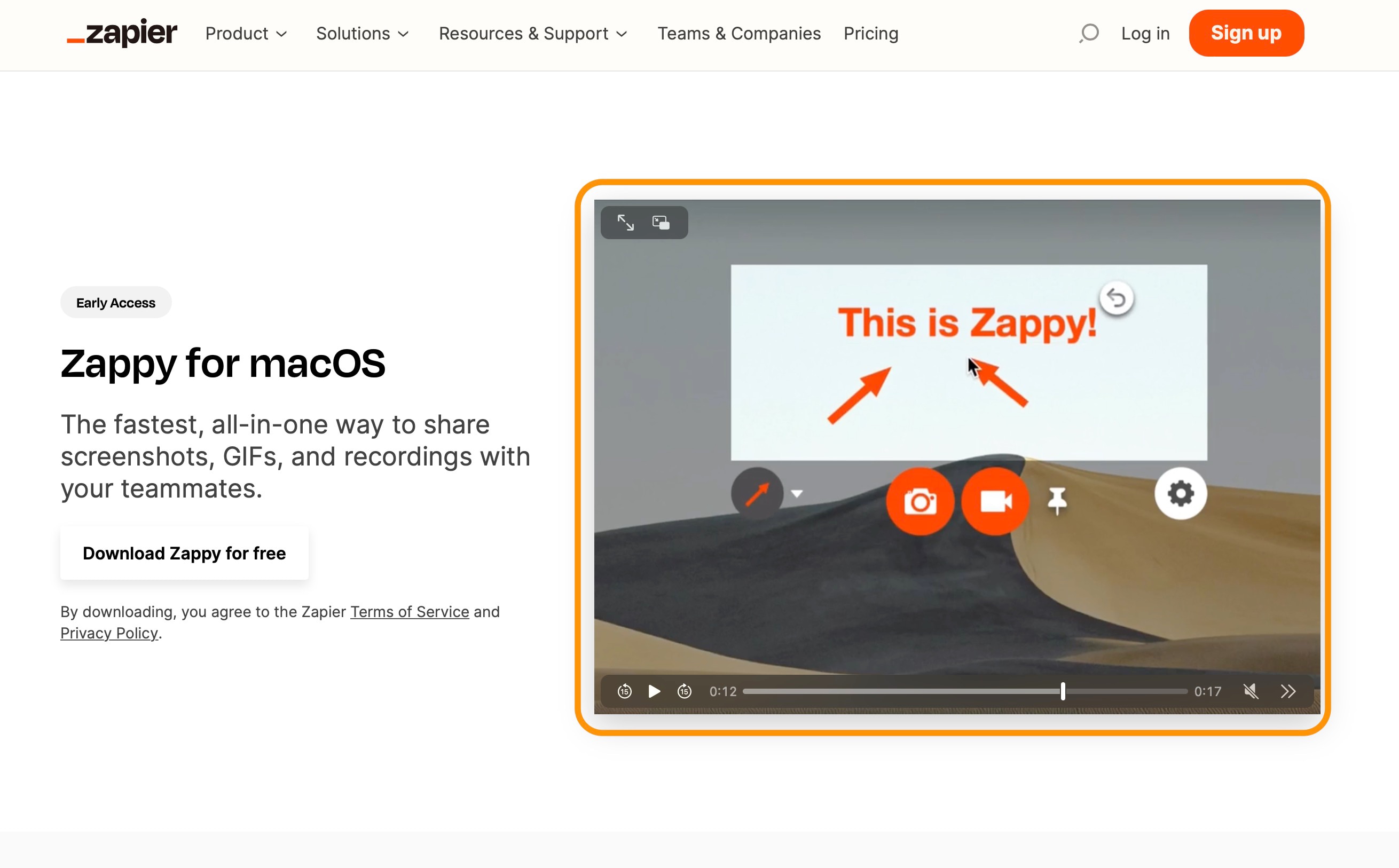Select the arrow annotation tool
Image resolution: width=1399 pixels, height=868 pixels.
(x=757, y=493)
